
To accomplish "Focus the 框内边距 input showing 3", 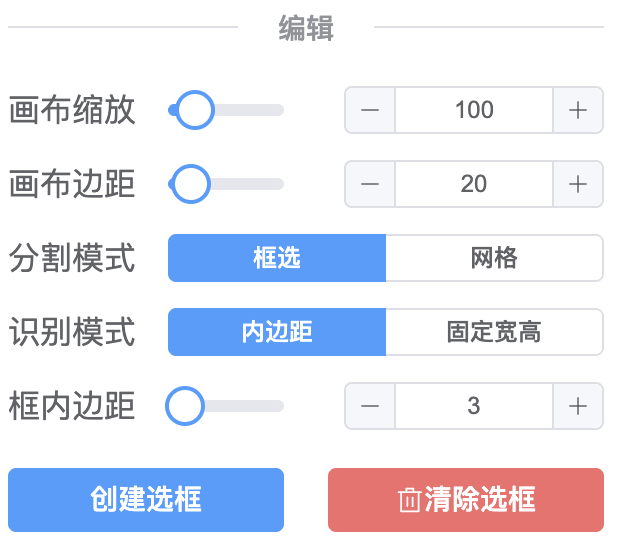I will click(474, 406).
